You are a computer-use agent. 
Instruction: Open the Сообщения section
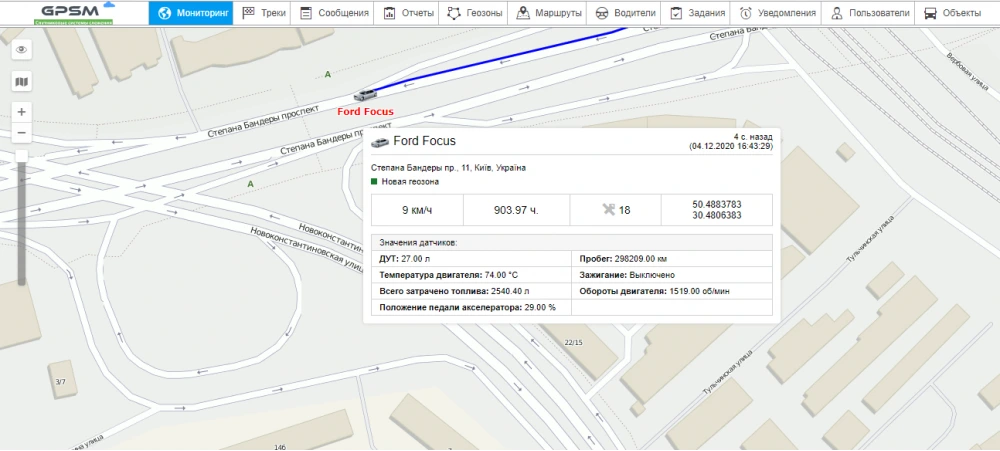pyautogui.click(x=335, y=14)
